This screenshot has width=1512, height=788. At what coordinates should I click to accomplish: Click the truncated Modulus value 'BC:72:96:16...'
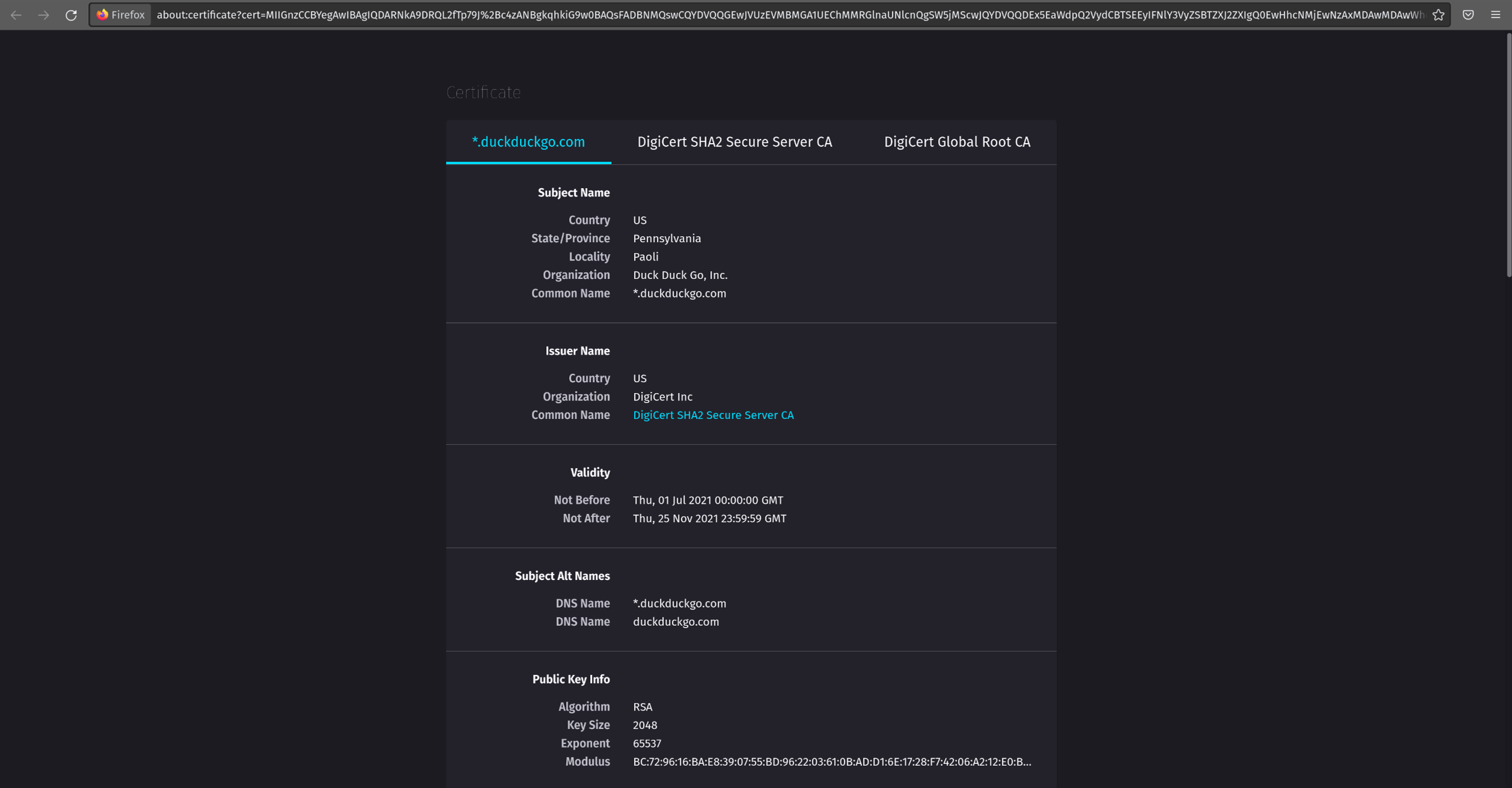coord(832,762)
